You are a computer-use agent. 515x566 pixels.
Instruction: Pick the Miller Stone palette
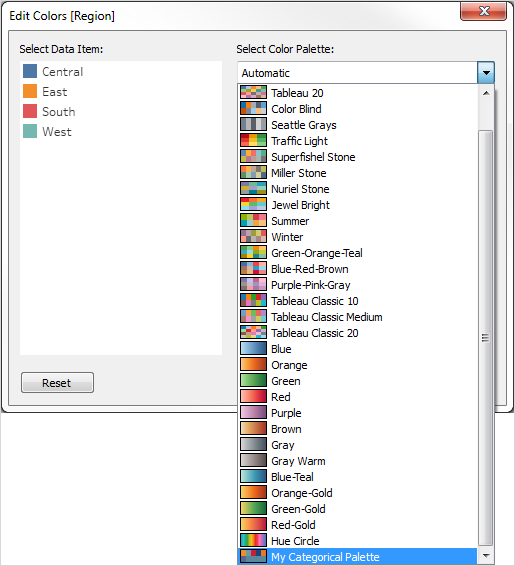(x=358, y=173)
